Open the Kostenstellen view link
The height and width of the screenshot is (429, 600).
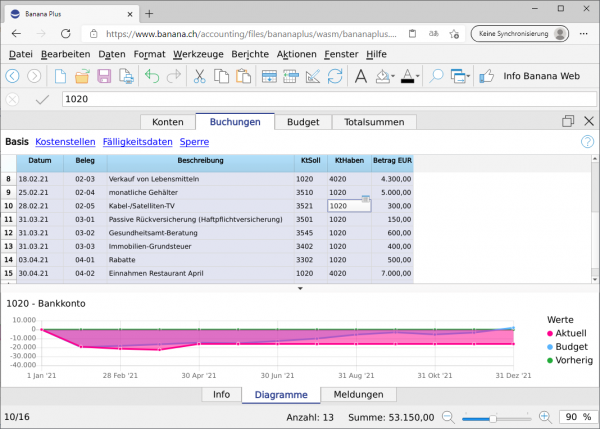(x=65, y=142)
